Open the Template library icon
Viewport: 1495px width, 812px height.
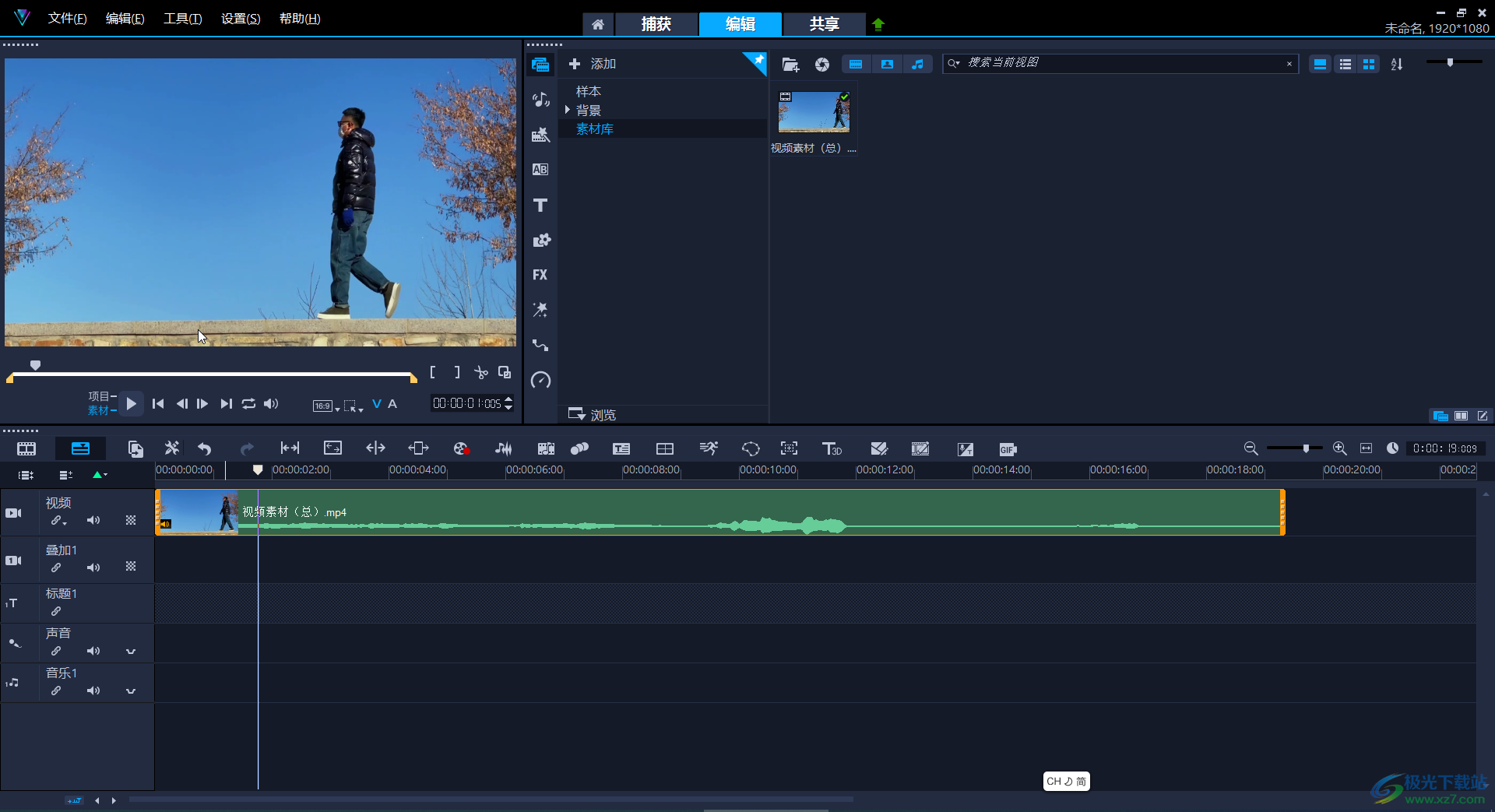pos(540,135)
